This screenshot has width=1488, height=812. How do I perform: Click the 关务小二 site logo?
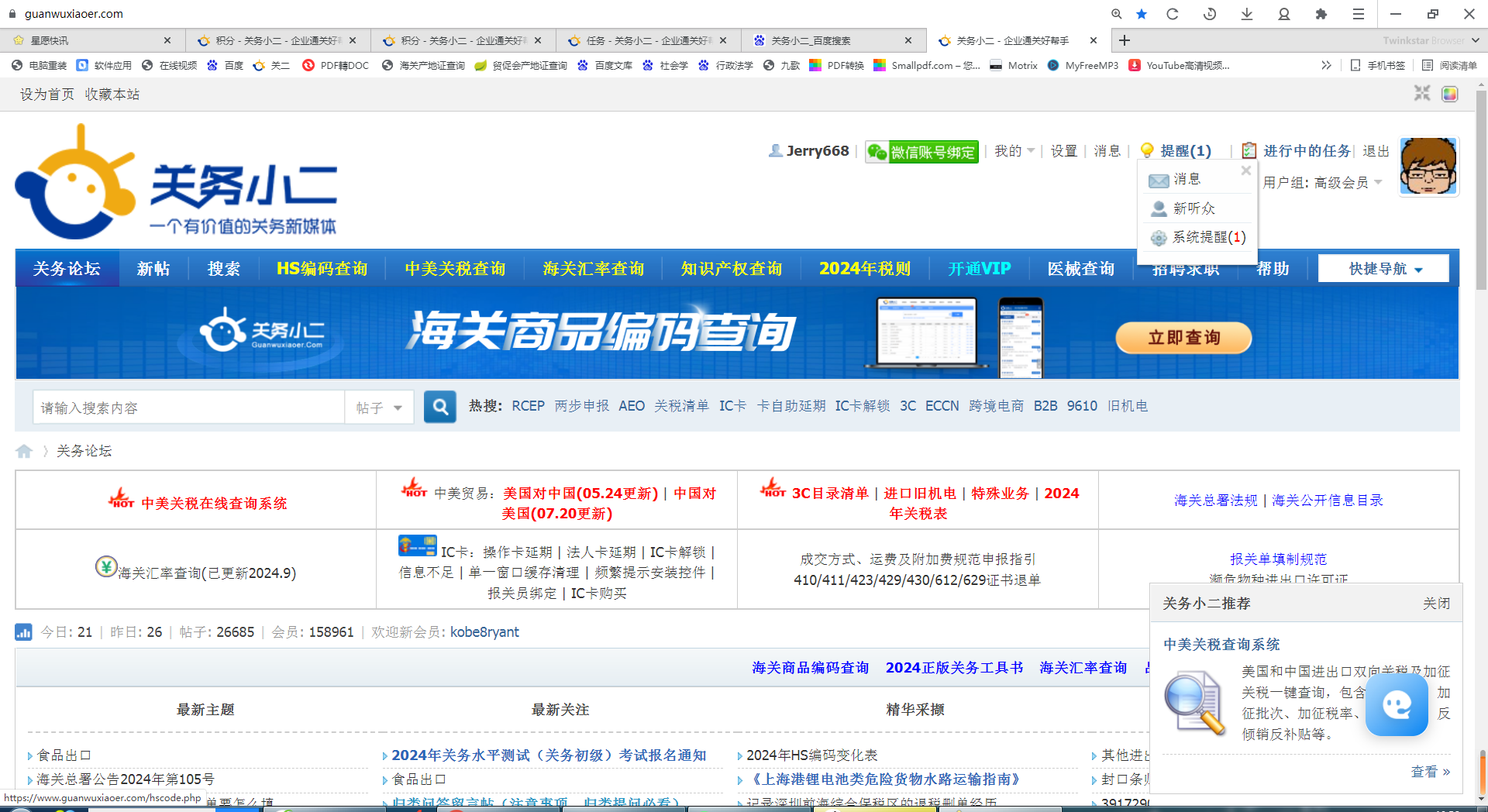pyautogui.click(x=177, y=183)
